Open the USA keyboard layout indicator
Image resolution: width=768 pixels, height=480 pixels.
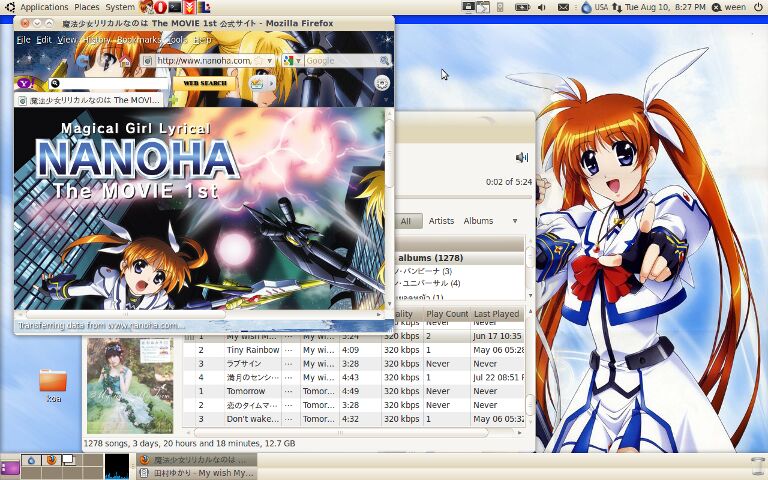(x=601, y=7)
